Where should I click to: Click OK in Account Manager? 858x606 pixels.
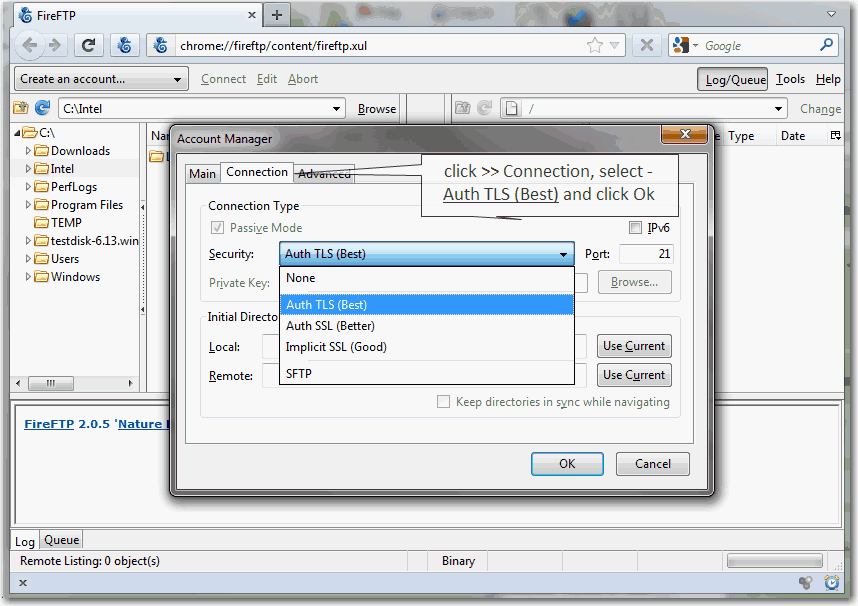pyautogui.click(x=567, y=464)
